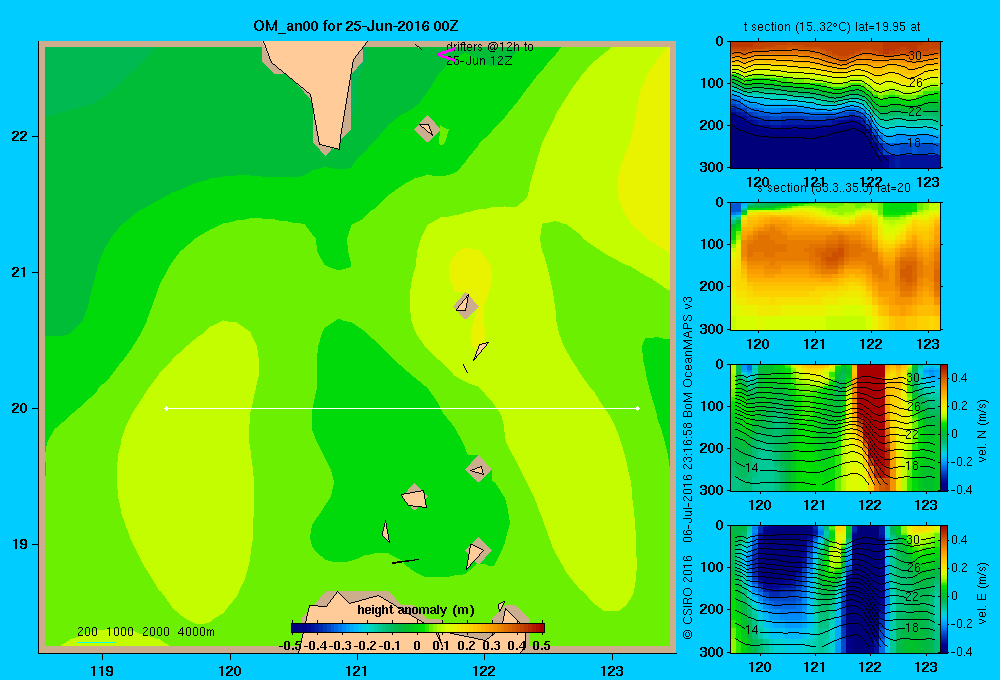Click the longitude label '119' on map axis
Screen dimensions: 1000x680
[102, 670]
